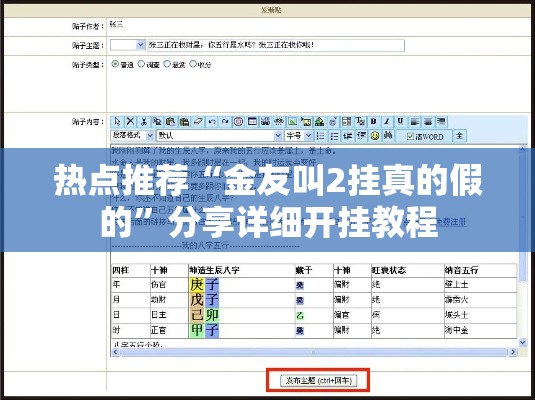Click the undo arrow icon

[x=212, y=122]
